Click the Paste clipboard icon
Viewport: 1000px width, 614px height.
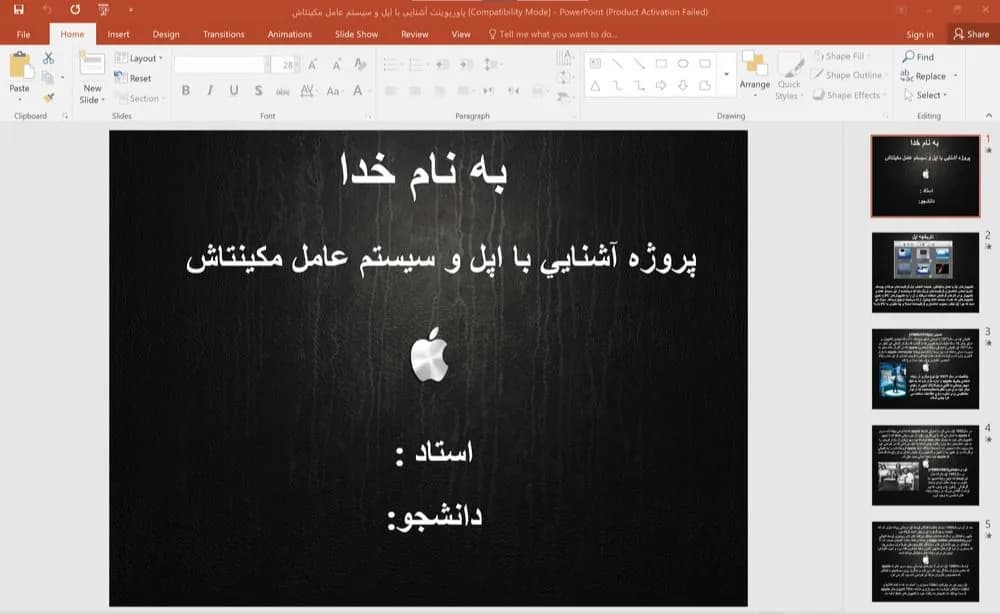(20, 66)
